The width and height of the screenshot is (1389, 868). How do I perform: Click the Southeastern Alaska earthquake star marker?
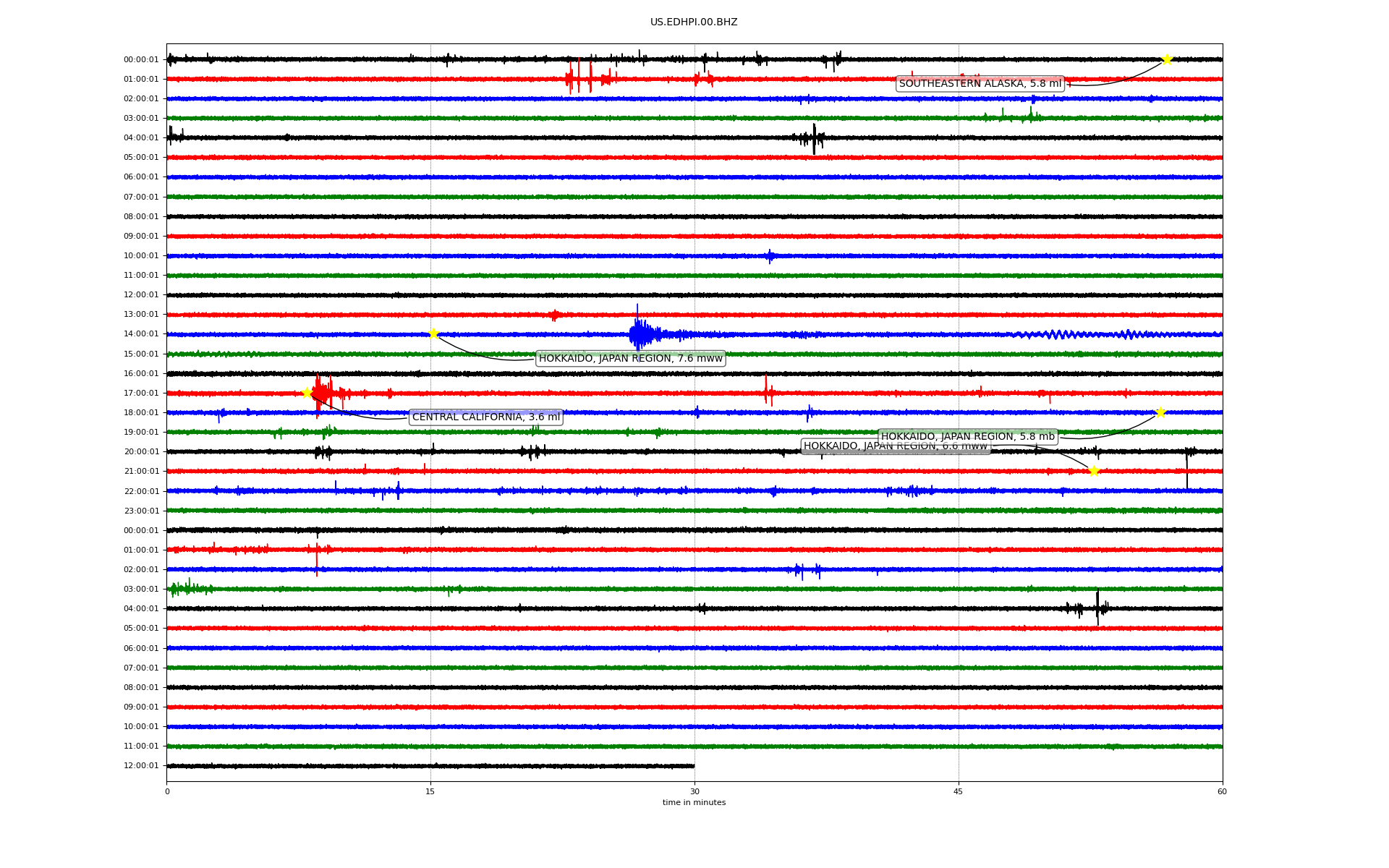[x=1166, y=59]
